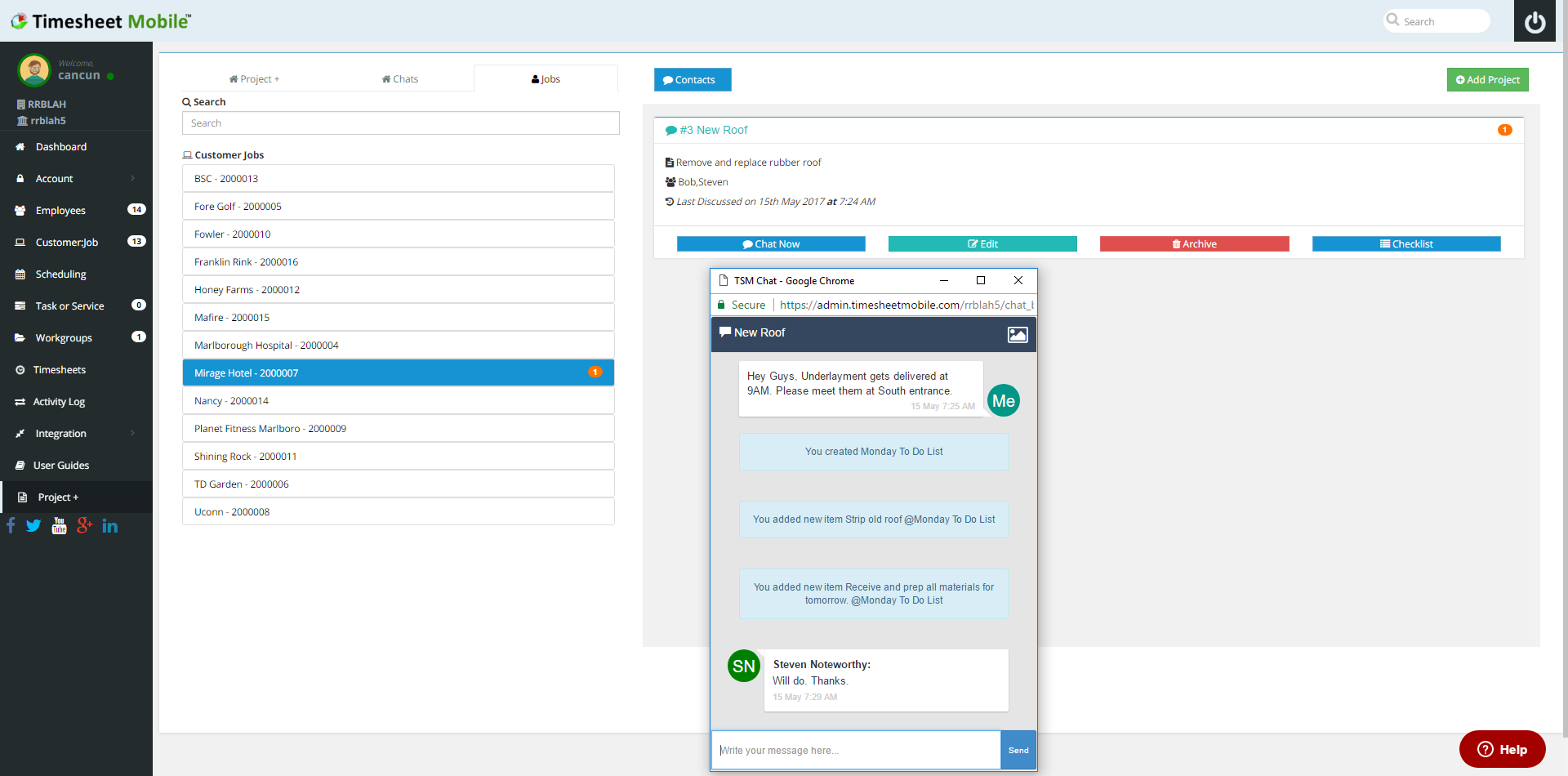The height and width of the screenshot is (776, 1568).
Task: Click the Secure lock indicator in chat popup
Action: coord(742,305)
